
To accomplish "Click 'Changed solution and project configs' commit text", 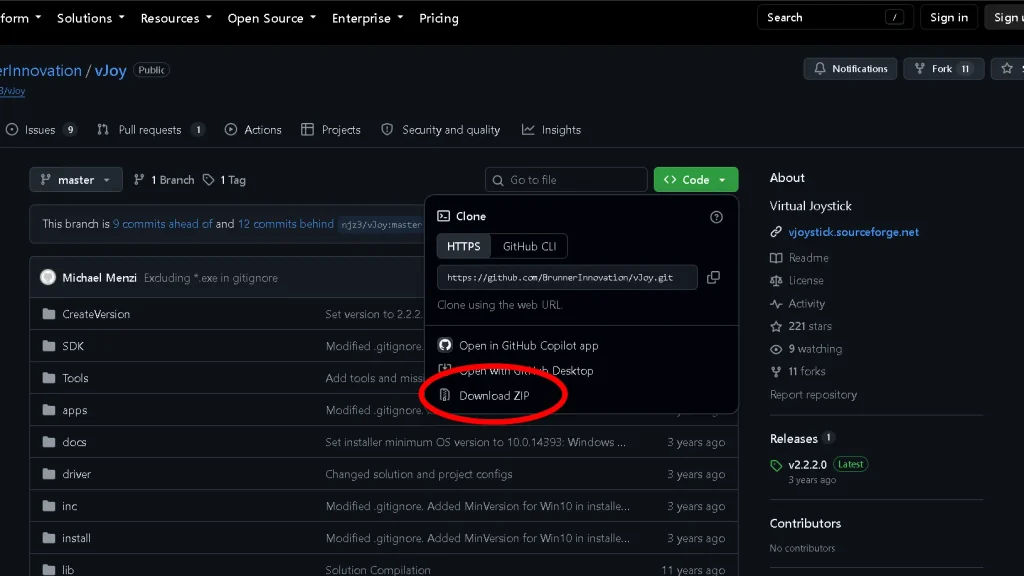I will 419,474.
